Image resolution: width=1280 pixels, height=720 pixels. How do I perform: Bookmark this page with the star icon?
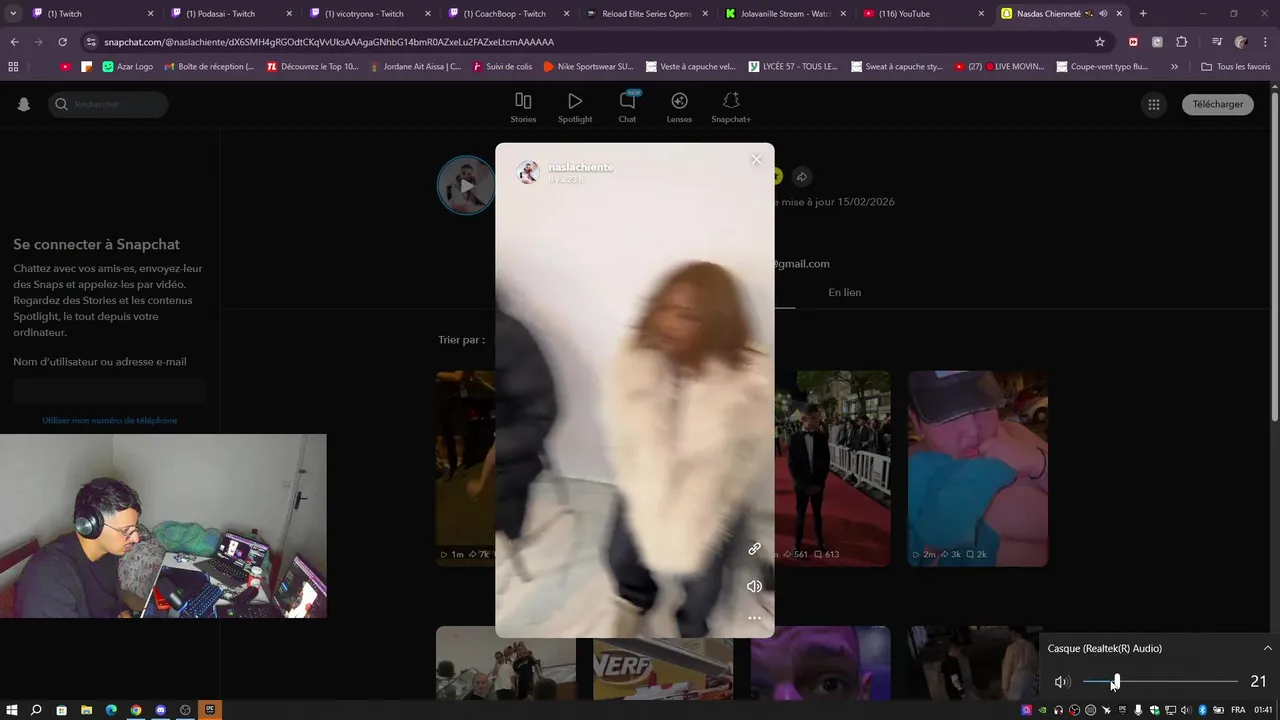point(1100,42)
